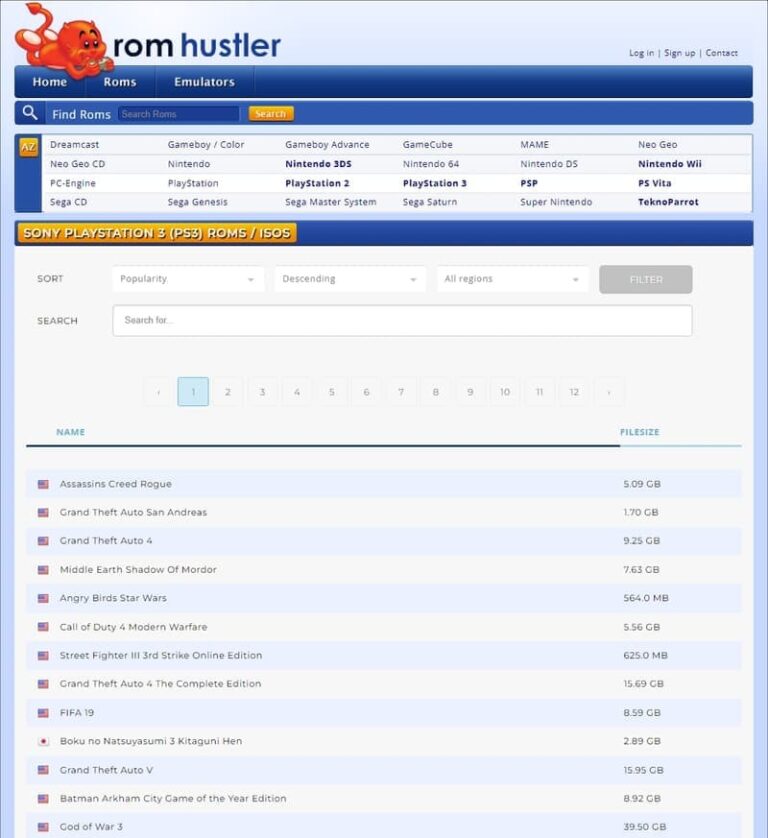Open the Nintendo Wii platform link
The image size is (768, 838).
tap(670, 164)
